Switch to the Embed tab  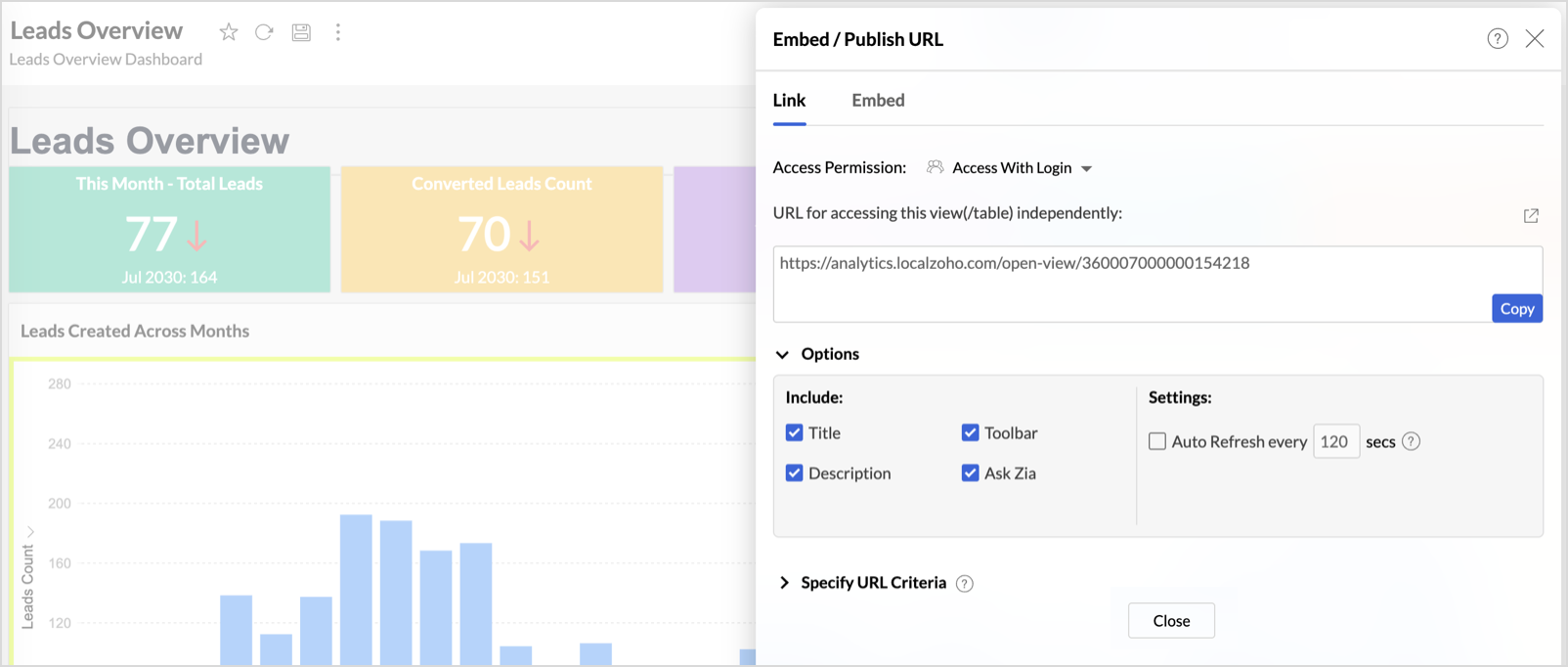click(x=878, y=101)
